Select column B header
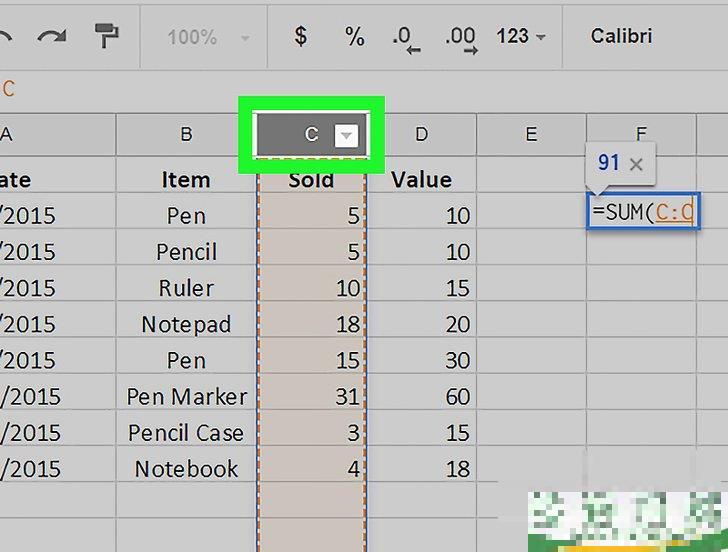 (186, 135)
